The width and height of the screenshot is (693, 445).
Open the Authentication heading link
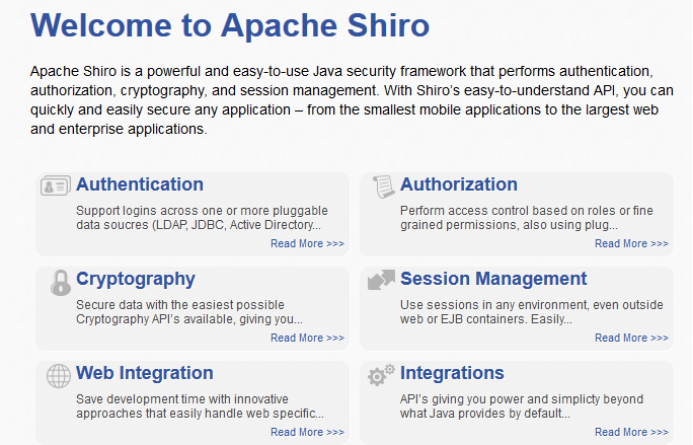click(x=140, y=184)
